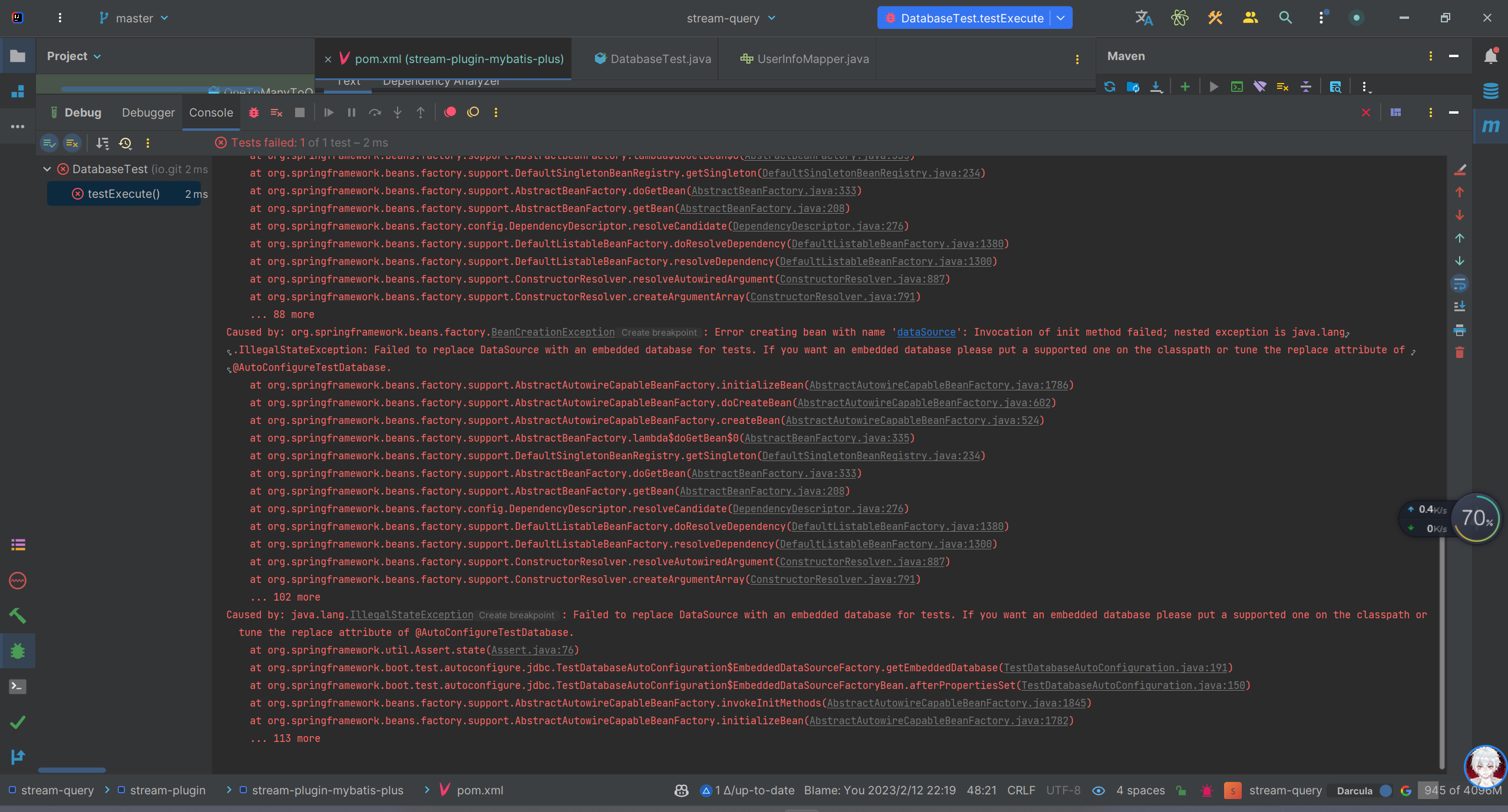1508x812 pixels.
Task: Open the master branch dropdown
Action: pos(134,18)
